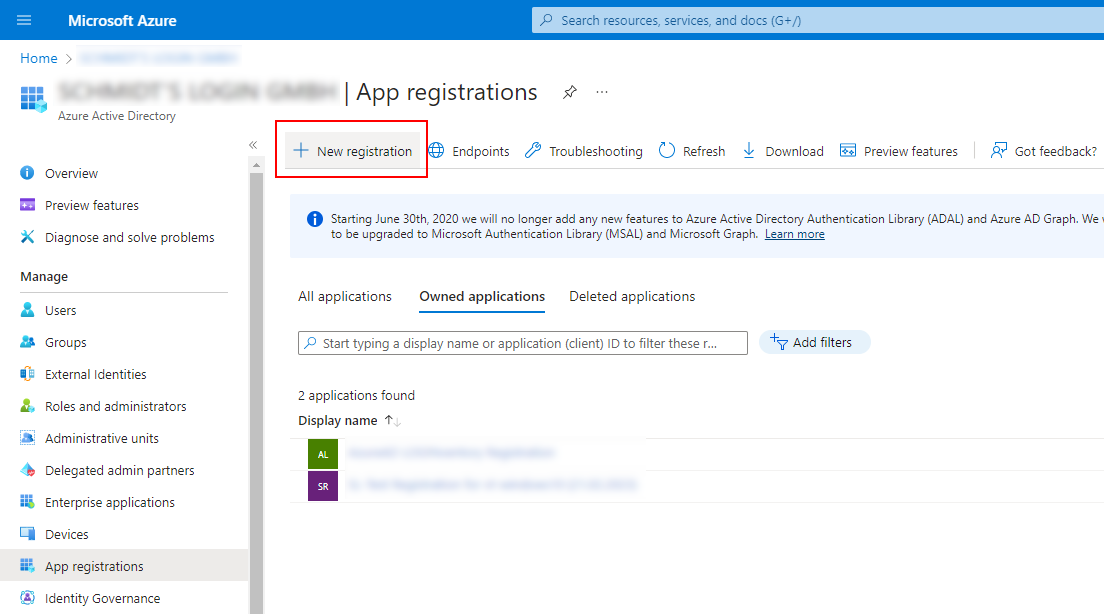Open Preview features in the sidebar
Screen dimensions: 1104x614
pyautogui.click(x=92, y=206)
